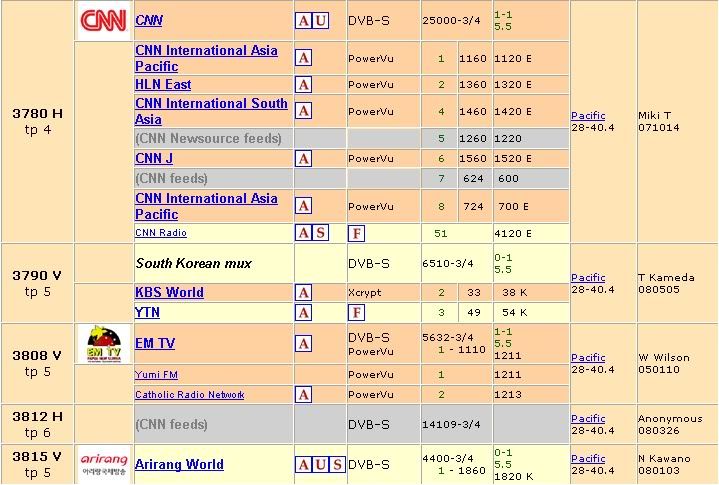719x485 pixels.
Task: Click the A icon in EM TV row
Action: (304, 343)
